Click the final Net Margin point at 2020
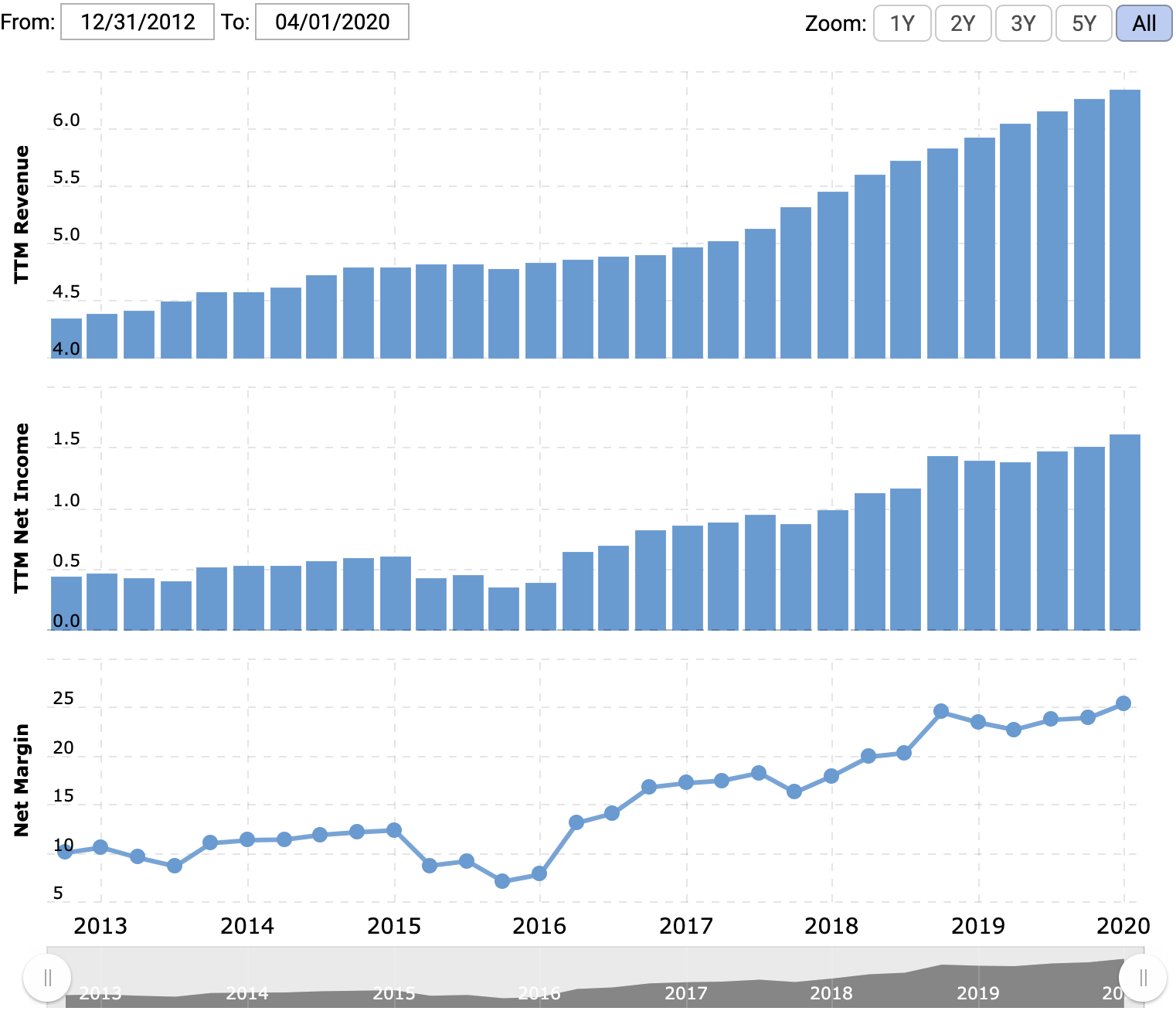Image resolution: width=1176 pixels, height=1011 pixels. [x=1123, y=703]
